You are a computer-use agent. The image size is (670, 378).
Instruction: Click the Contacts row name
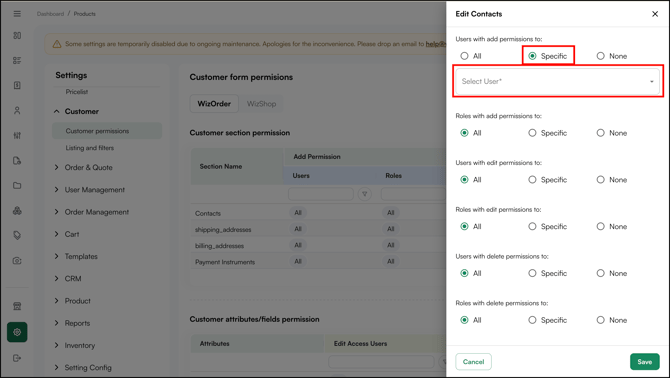coord(208,213)
